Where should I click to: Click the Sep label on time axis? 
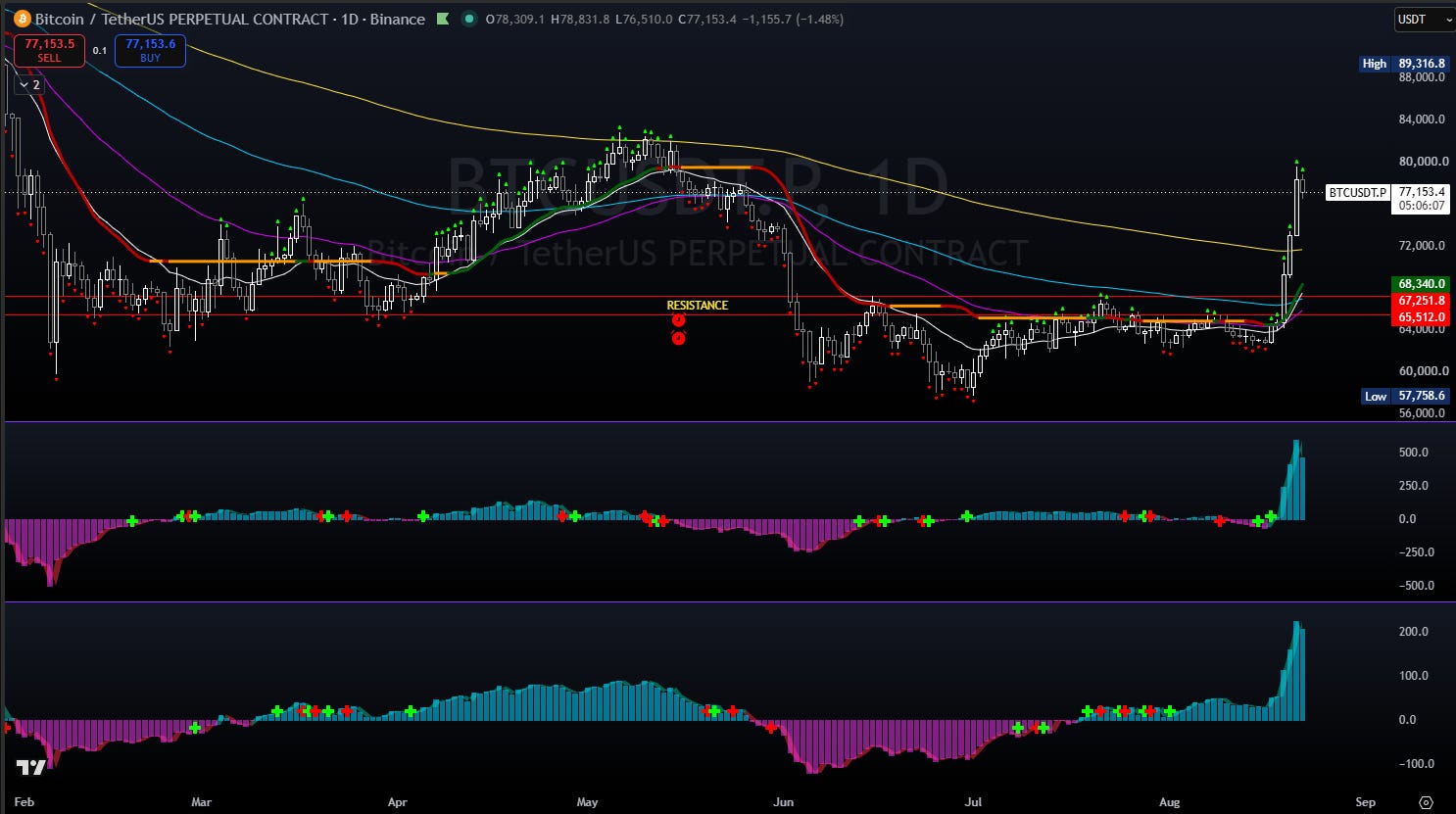coord(1365,802)
